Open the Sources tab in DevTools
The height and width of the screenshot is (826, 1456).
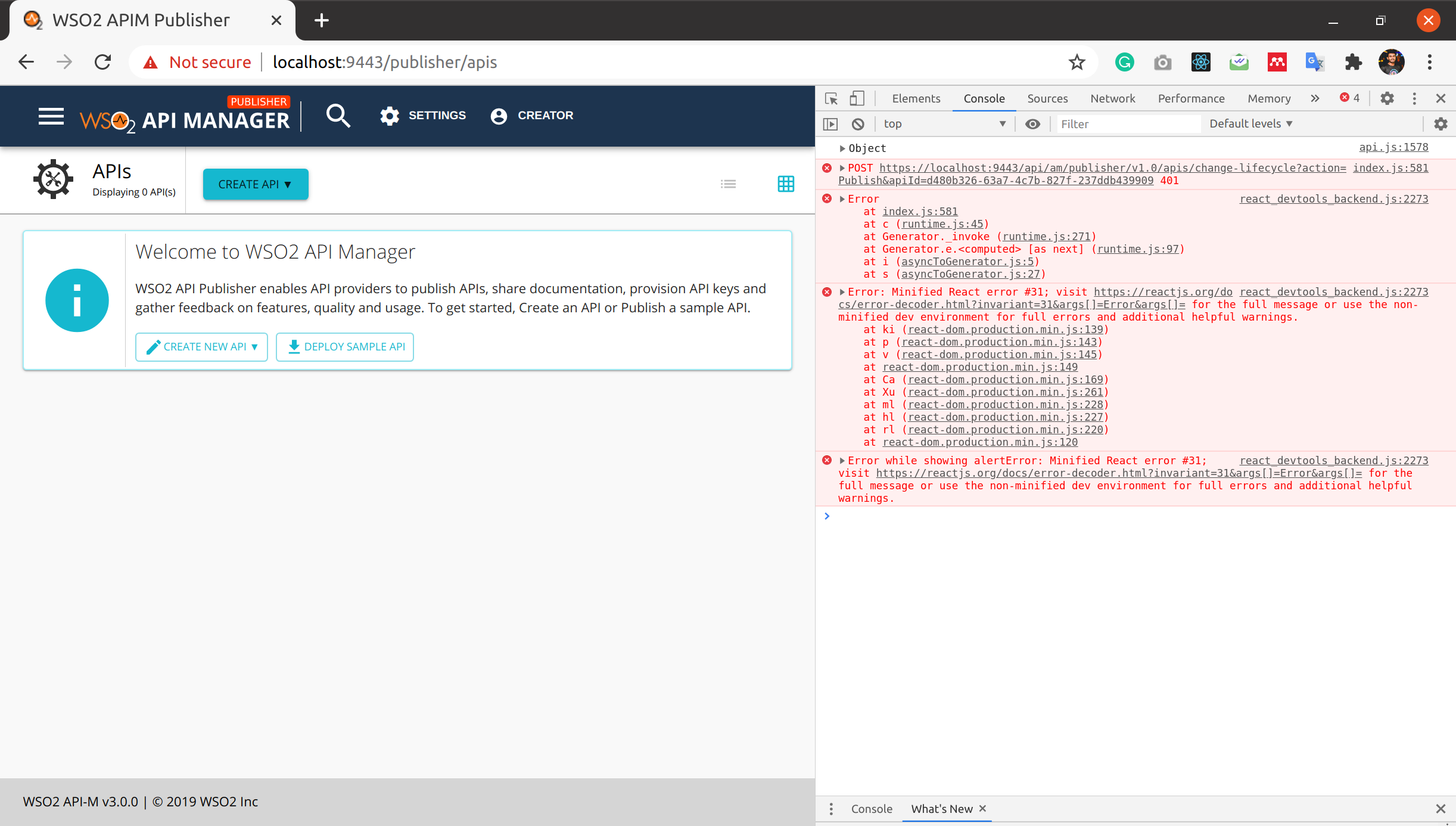pyautogui.click(x=1047, y=98)
